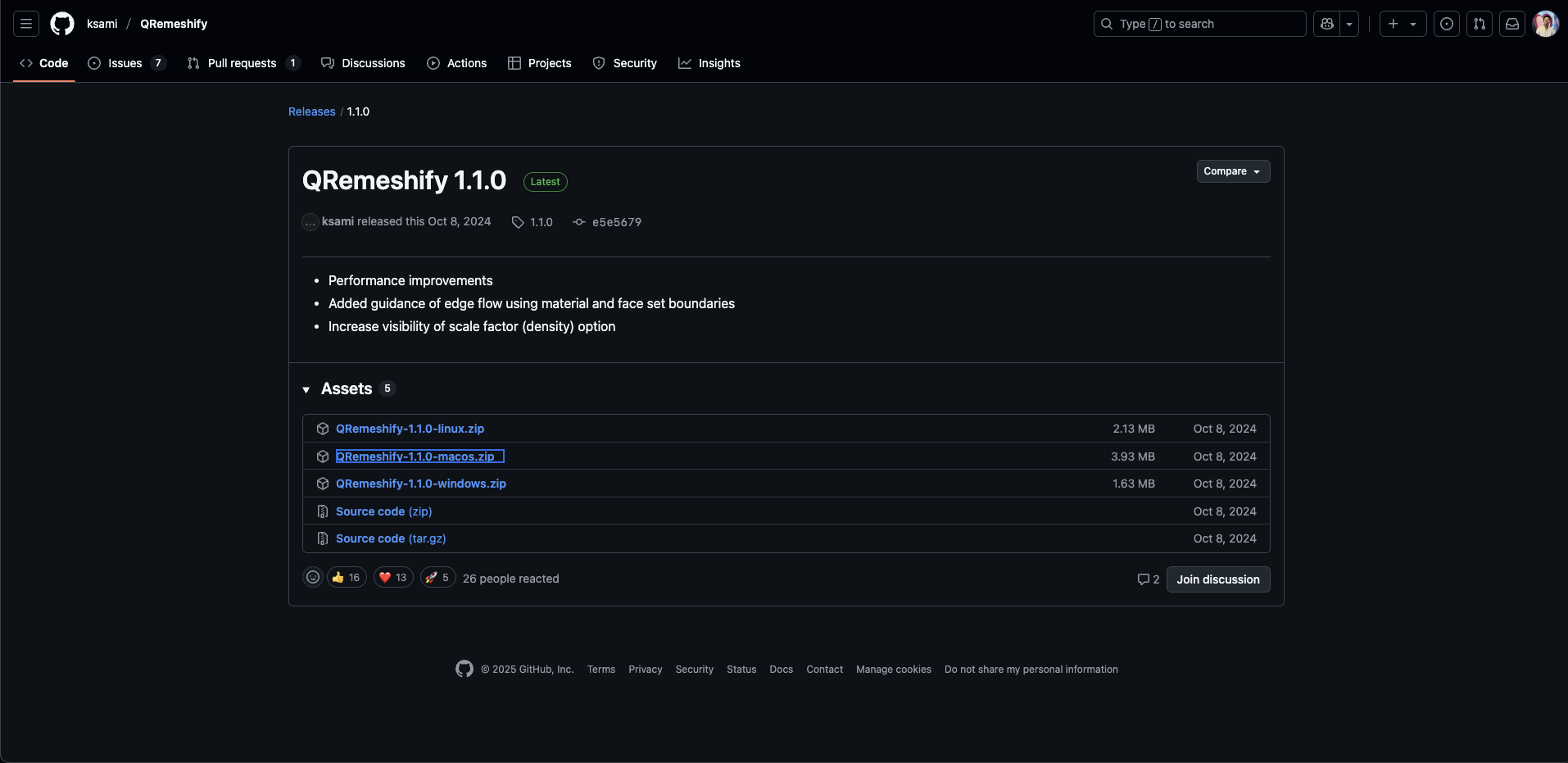
Task: Download Source code (zip)
Action: coord(383,511)
